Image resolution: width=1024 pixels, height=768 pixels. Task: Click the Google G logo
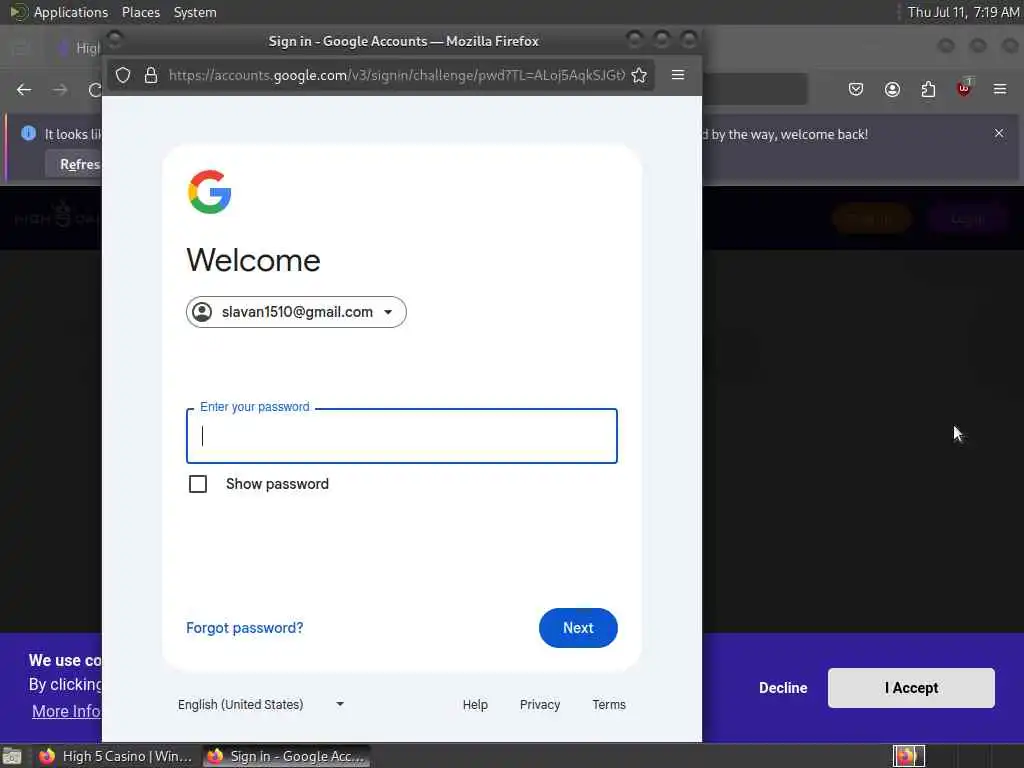click(x=210, y=192)
